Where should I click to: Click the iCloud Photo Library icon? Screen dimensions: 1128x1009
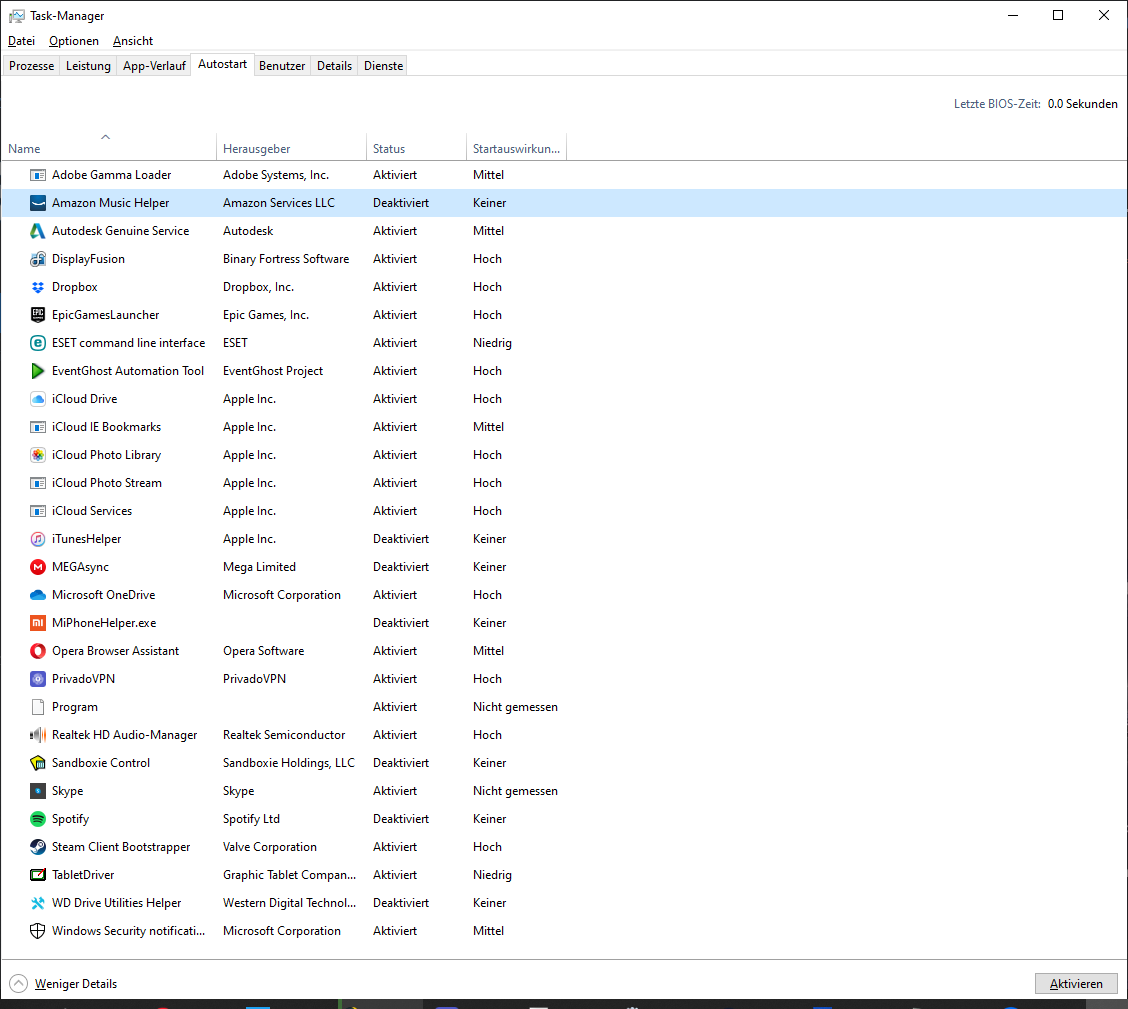click(37, 455)
